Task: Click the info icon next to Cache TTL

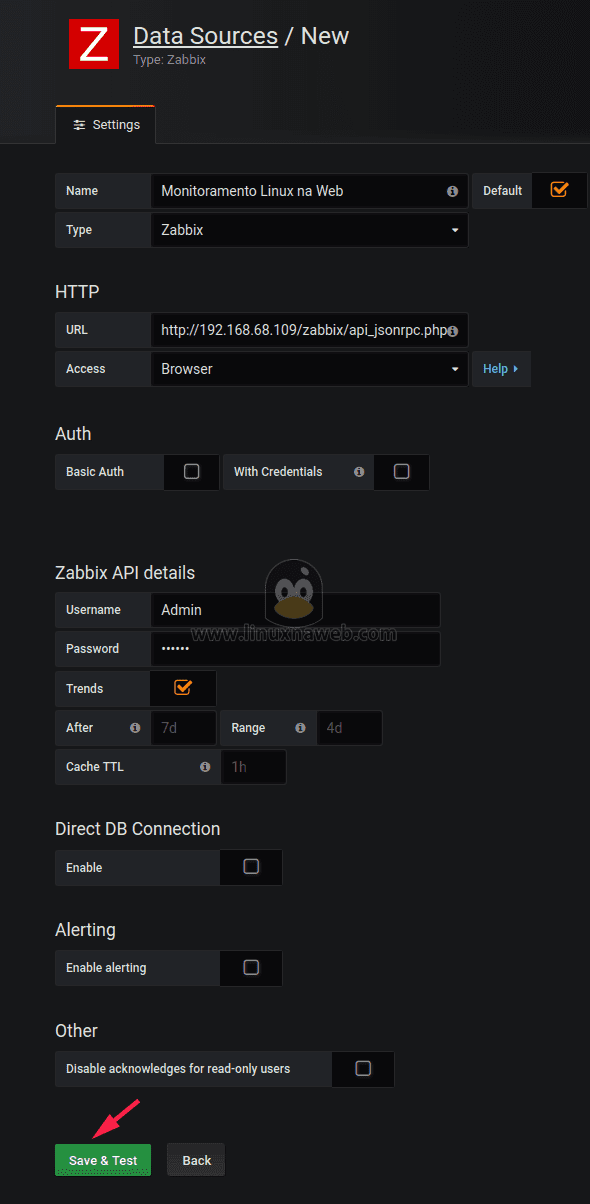Action: pyautogui.click(x=205, y=767)
